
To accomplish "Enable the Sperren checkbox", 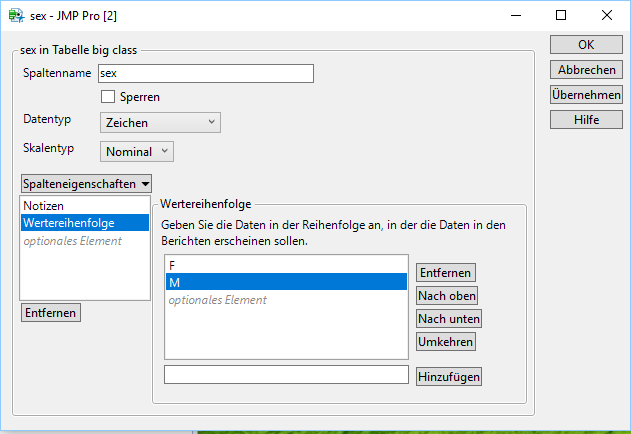I will pos(108,97).
